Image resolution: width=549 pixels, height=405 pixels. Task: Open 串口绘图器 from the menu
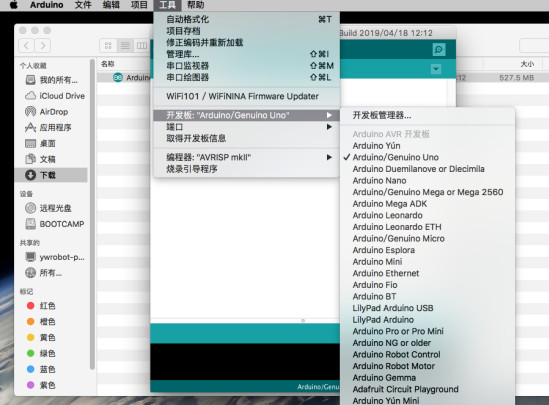click(246, 77)
